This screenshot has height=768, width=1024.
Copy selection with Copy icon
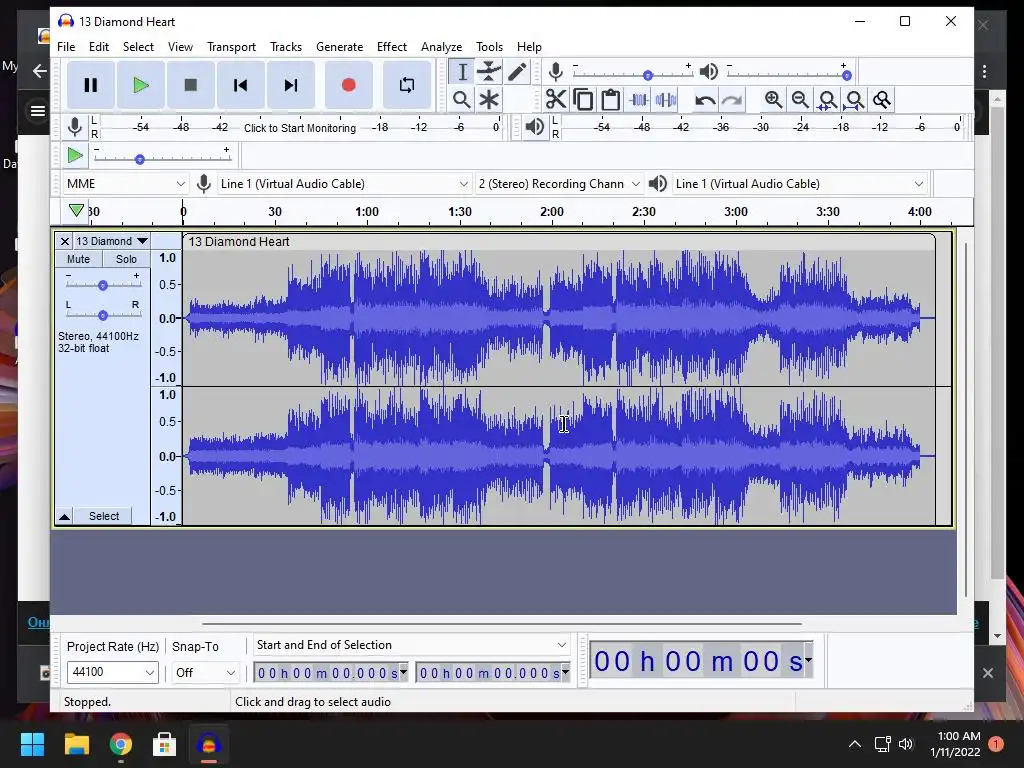tap(583, 100)
